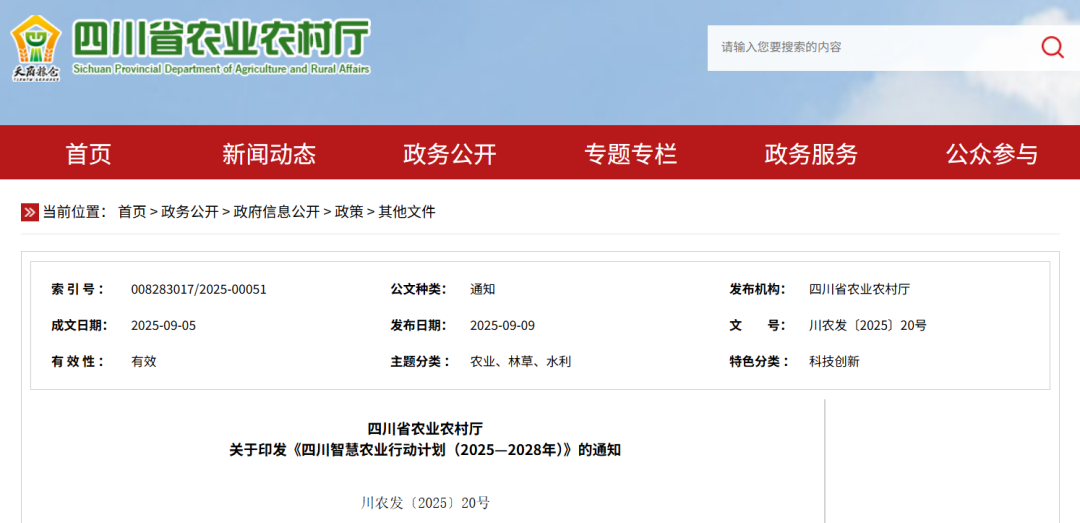The width and height of the screenshot is (1080, 523).
Task: Click the 特色分类 field label
Action: tap(759, 362)
